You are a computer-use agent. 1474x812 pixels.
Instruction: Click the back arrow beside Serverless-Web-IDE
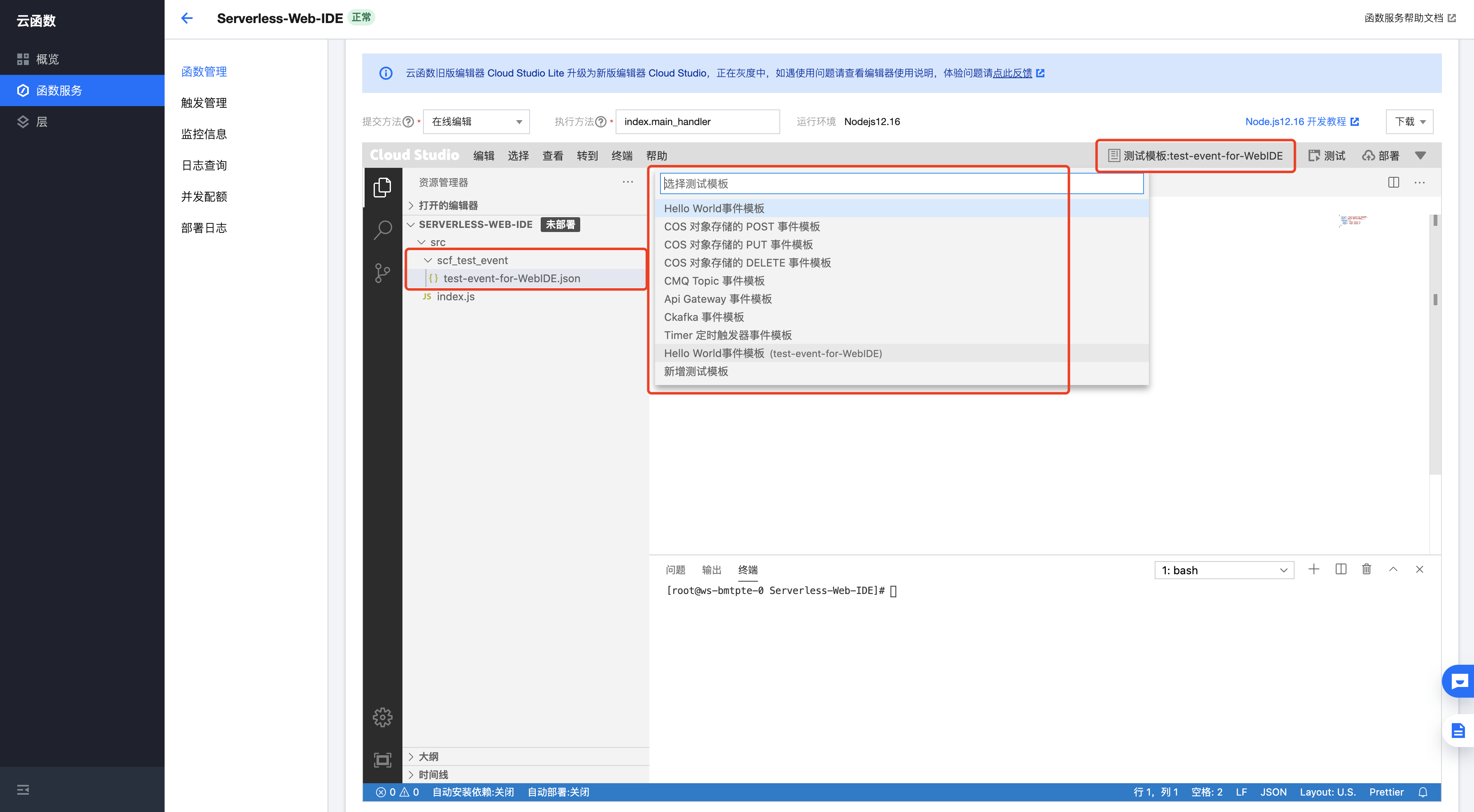pos(186,18)
